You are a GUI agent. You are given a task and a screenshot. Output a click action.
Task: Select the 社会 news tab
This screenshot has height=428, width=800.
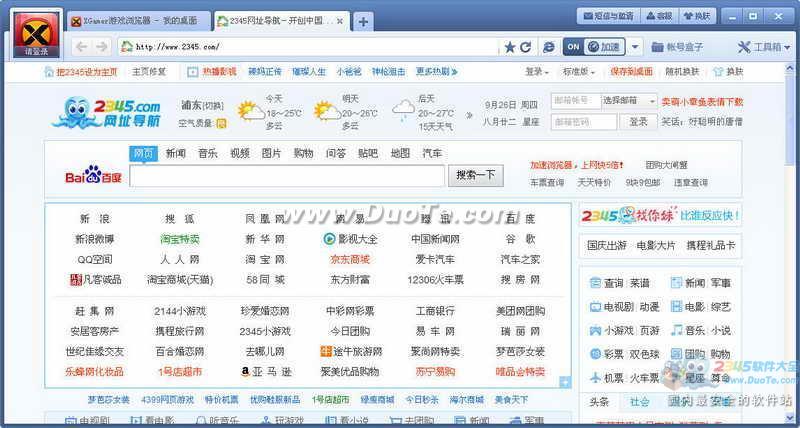click(639, 401)
